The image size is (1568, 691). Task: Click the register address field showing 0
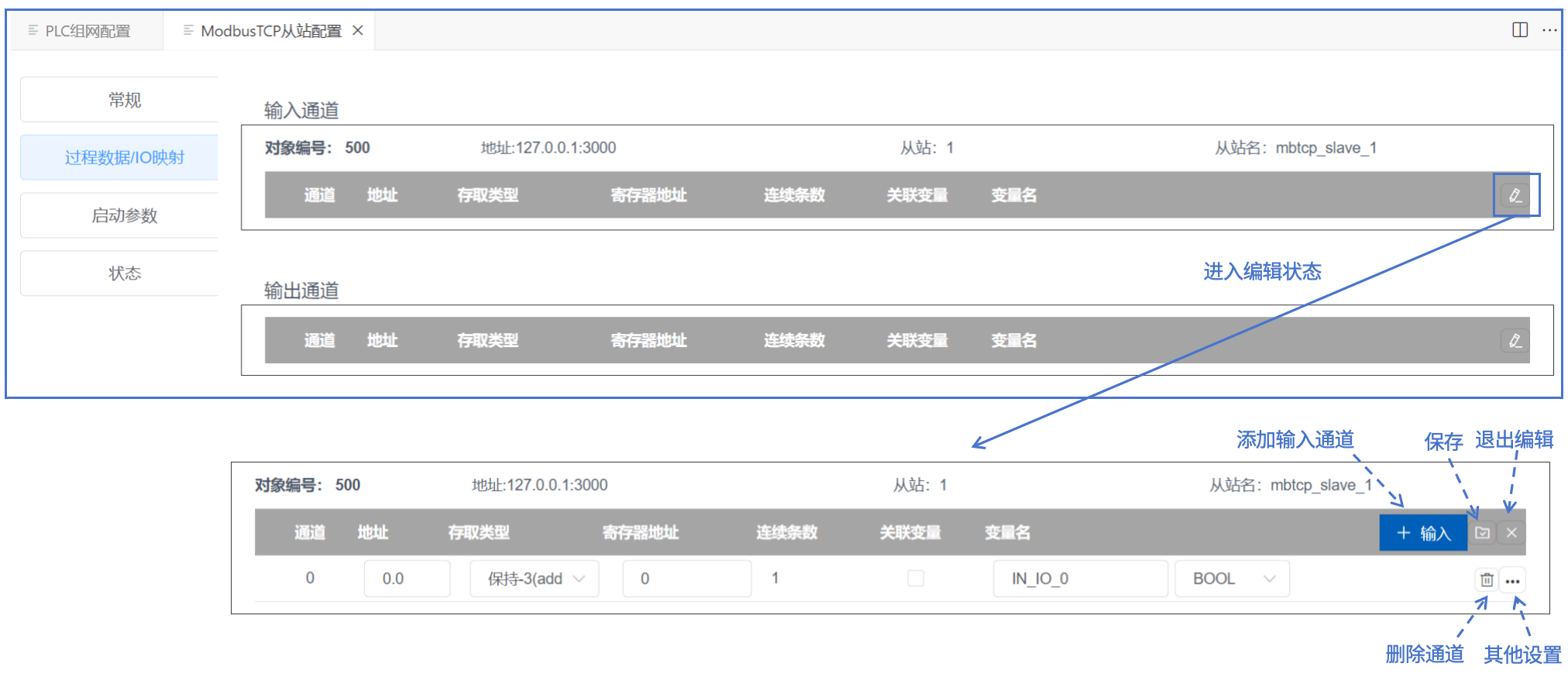(x=687, y=579)
